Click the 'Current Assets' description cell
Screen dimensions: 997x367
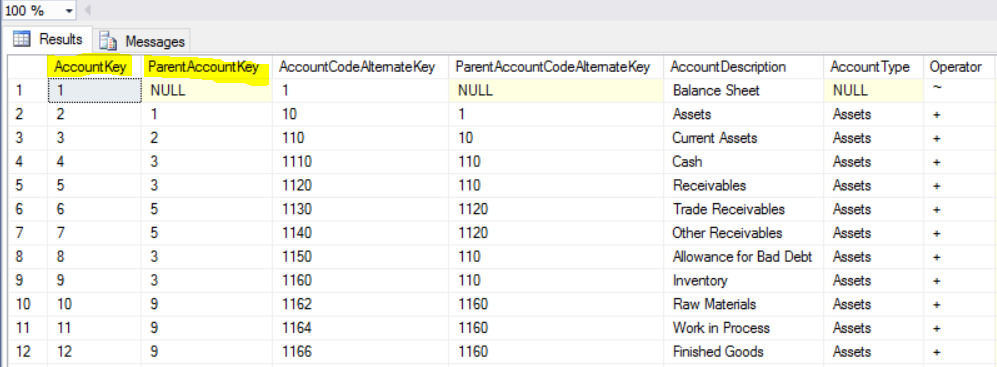click(744, 138)
